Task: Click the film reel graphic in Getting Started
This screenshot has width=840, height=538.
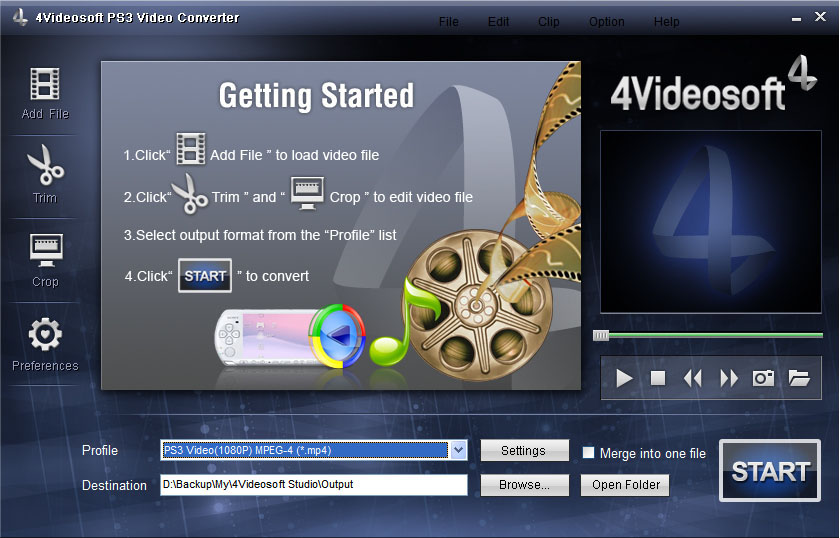Action: point(475,306)
